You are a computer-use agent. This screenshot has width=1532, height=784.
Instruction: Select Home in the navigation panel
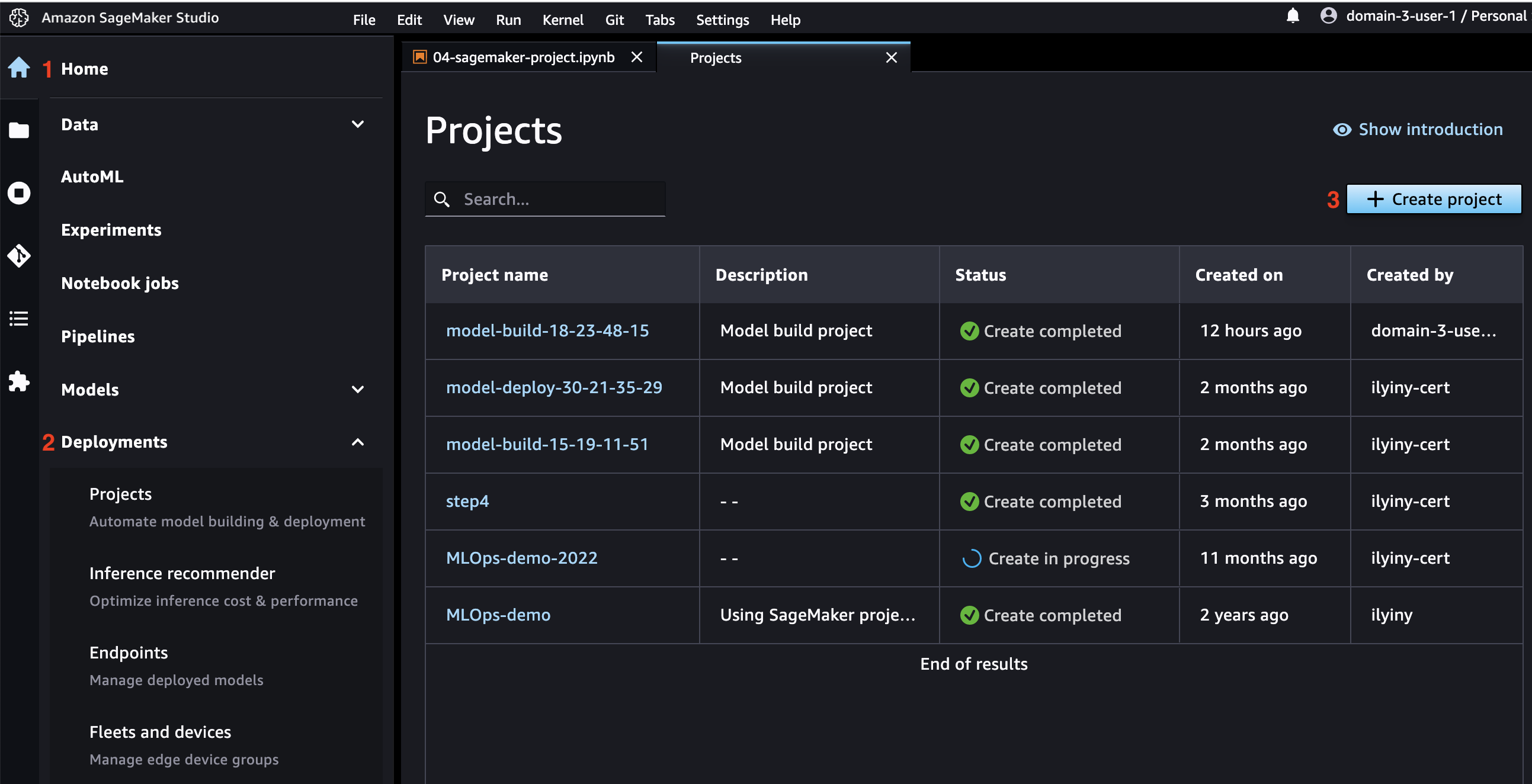coord(85,69)
